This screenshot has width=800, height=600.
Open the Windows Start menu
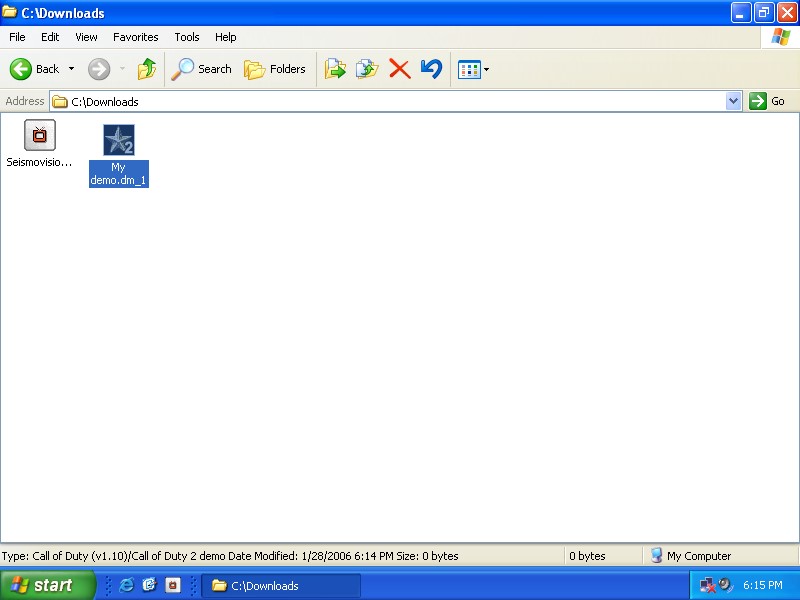pyautogui.click(x=47, y=585)
